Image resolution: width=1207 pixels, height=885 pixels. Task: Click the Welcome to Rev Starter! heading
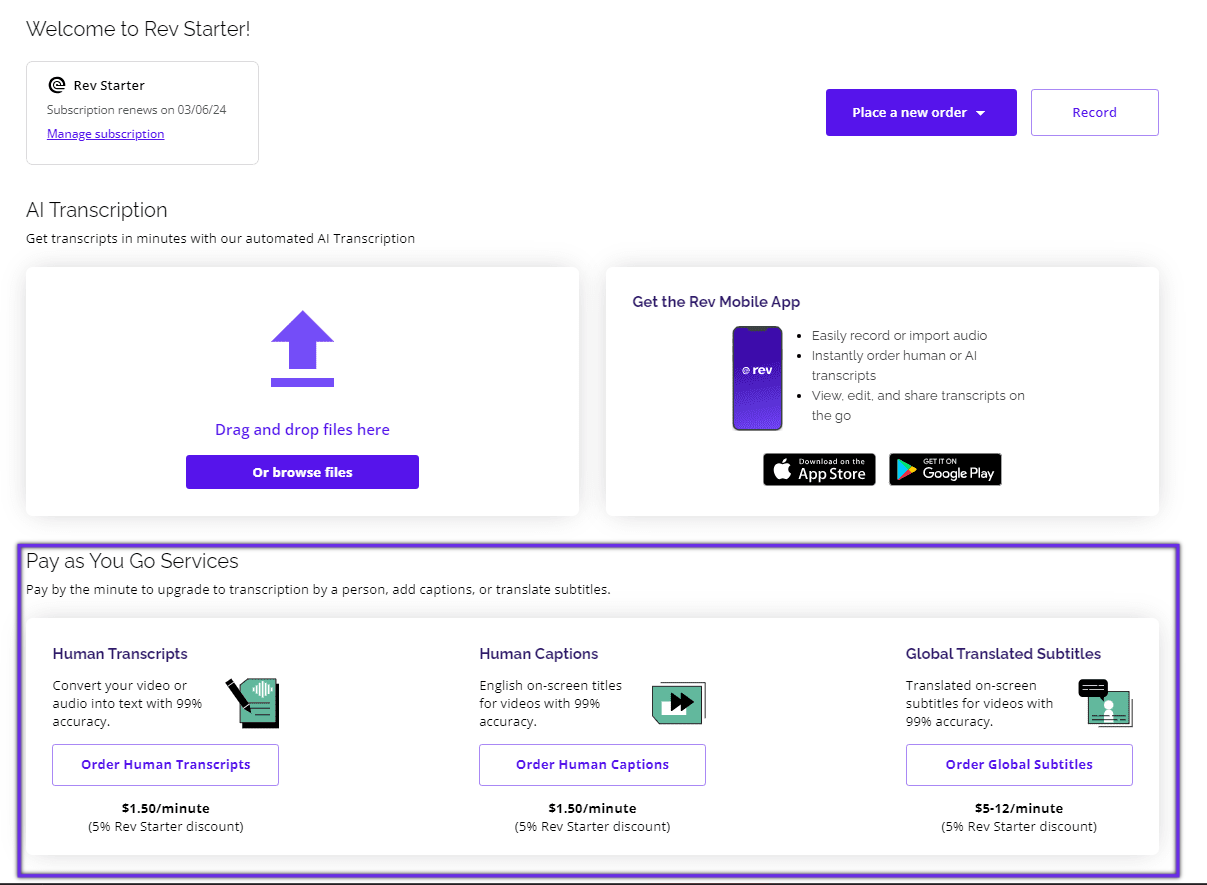(x=138, y=29)
